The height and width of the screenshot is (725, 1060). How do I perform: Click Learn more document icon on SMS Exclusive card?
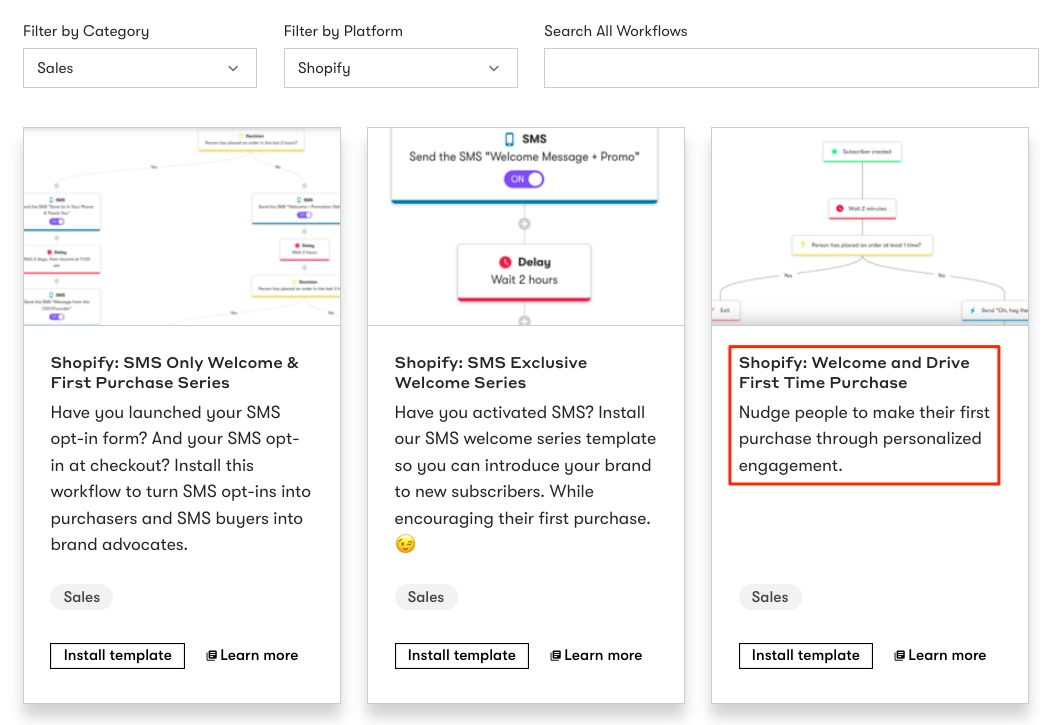[556, 656]
